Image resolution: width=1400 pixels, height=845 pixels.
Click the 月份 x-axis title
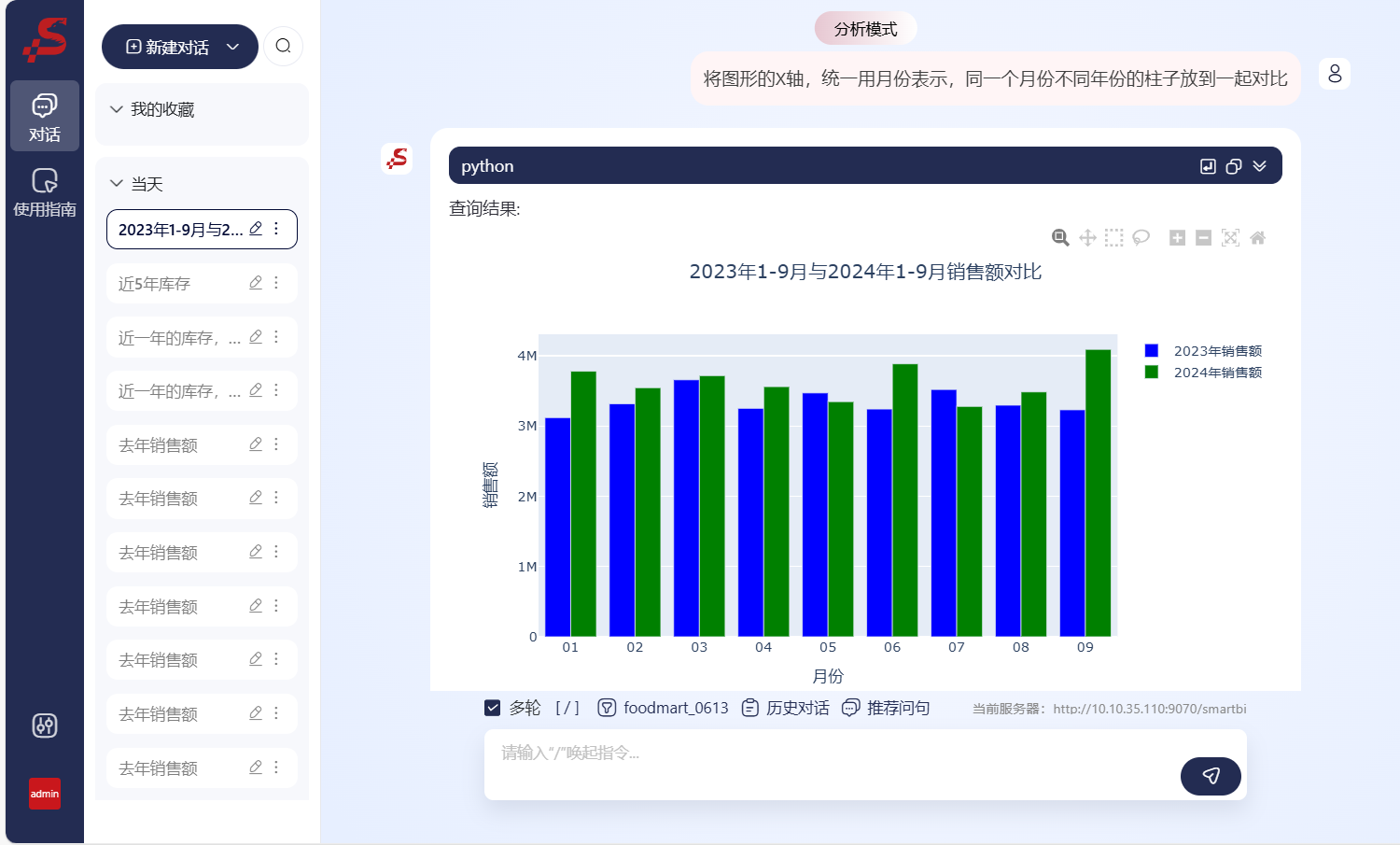pos(828,676)
